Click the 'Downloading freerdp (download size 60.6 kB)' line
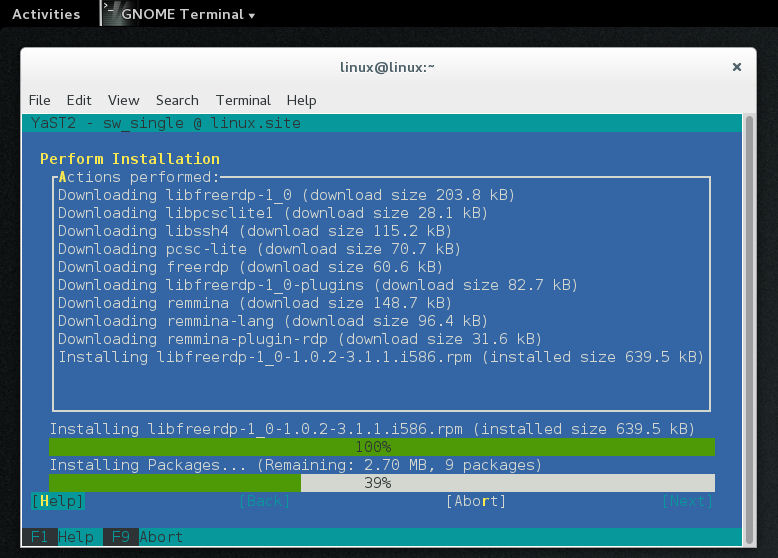 [x=251, y=267]
